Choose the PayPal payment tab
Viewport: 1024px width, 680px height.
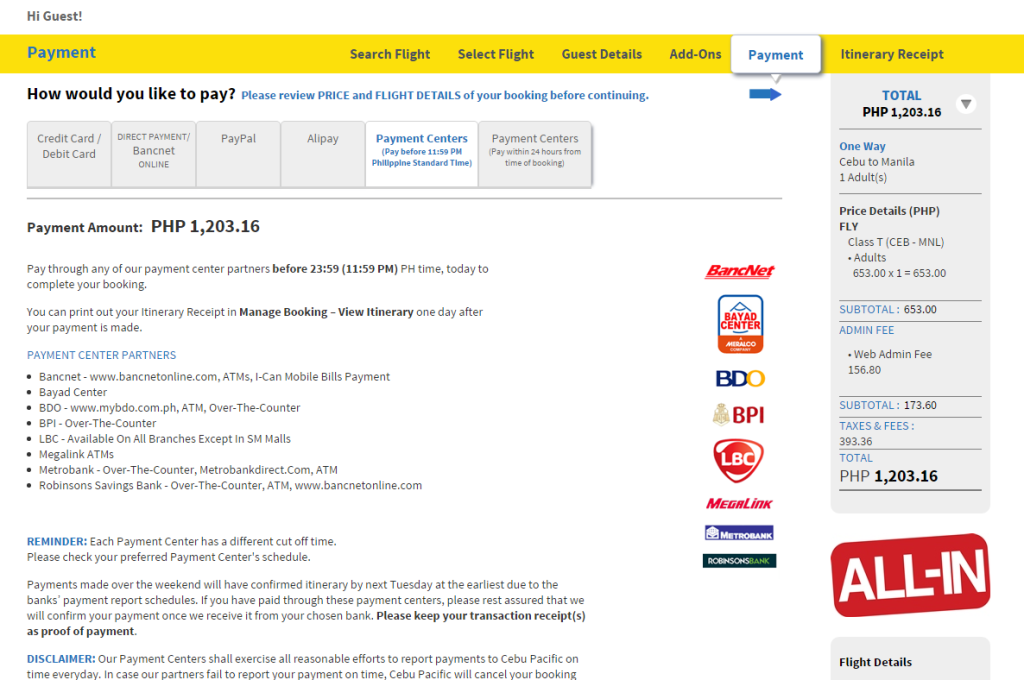[238, 154]
